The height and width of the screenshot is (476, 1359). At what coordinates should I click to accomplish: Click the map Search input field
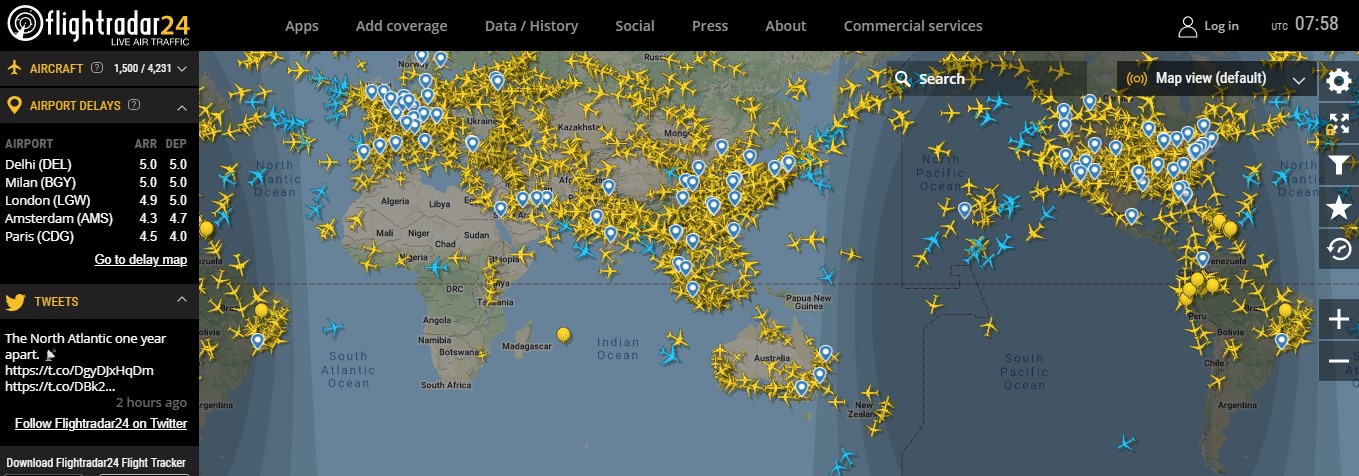coord(987,78)
